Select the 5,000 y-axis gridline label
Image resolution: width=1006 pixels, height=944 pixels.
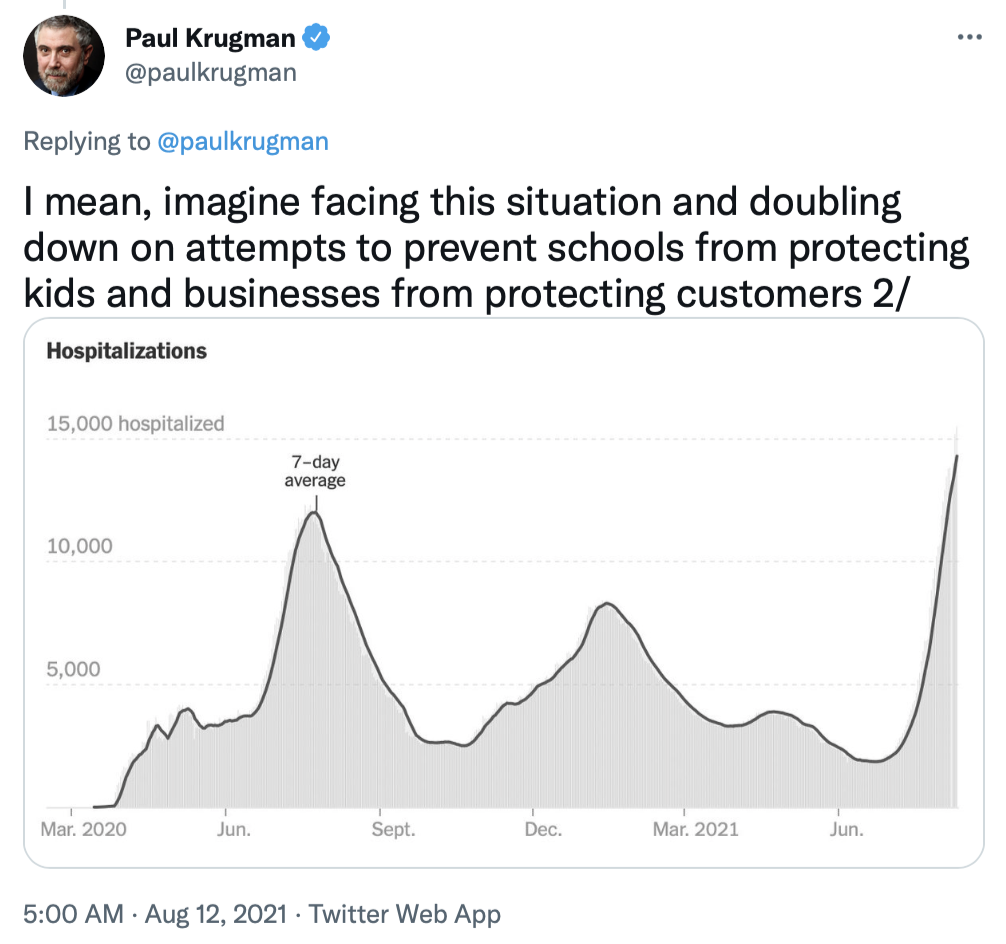point(74,669)
